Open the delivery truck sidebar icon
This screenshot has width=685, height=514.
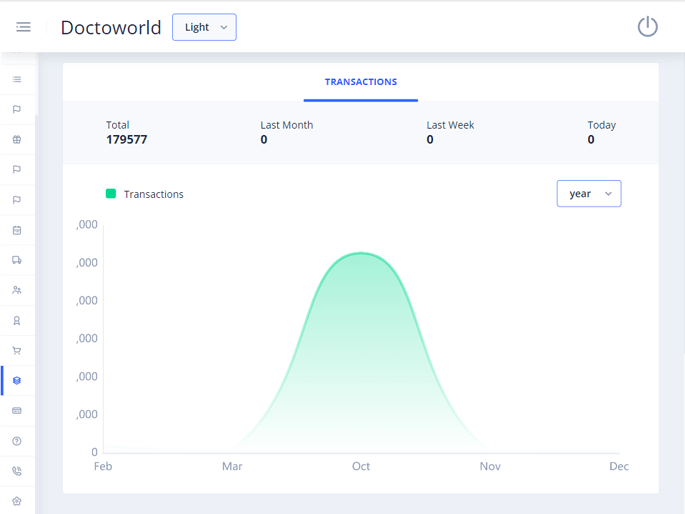[x=17, y=260]
